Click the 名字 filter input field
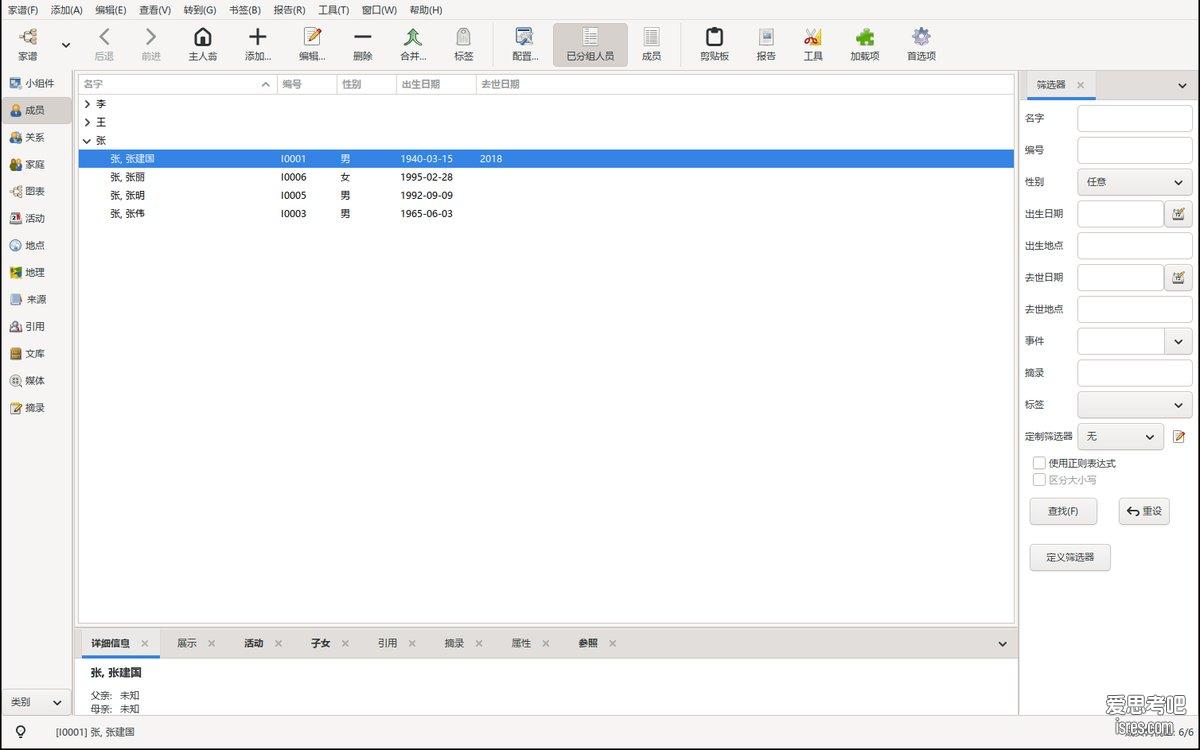 pyautogui.click(x=1135, y=118)
